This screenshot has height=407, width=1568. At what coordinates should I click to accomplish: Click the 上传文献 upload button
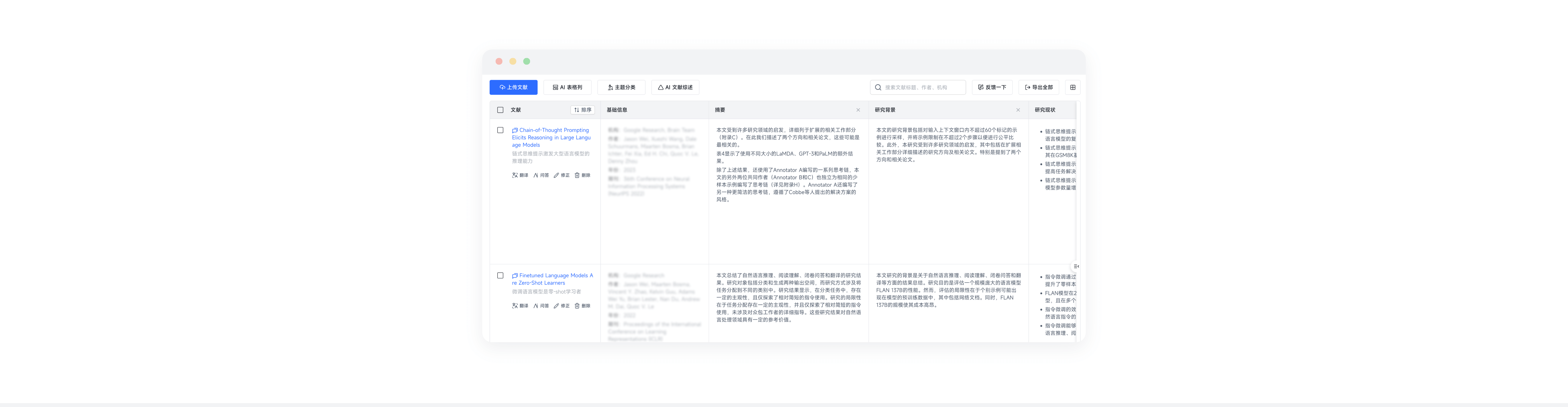513,87
